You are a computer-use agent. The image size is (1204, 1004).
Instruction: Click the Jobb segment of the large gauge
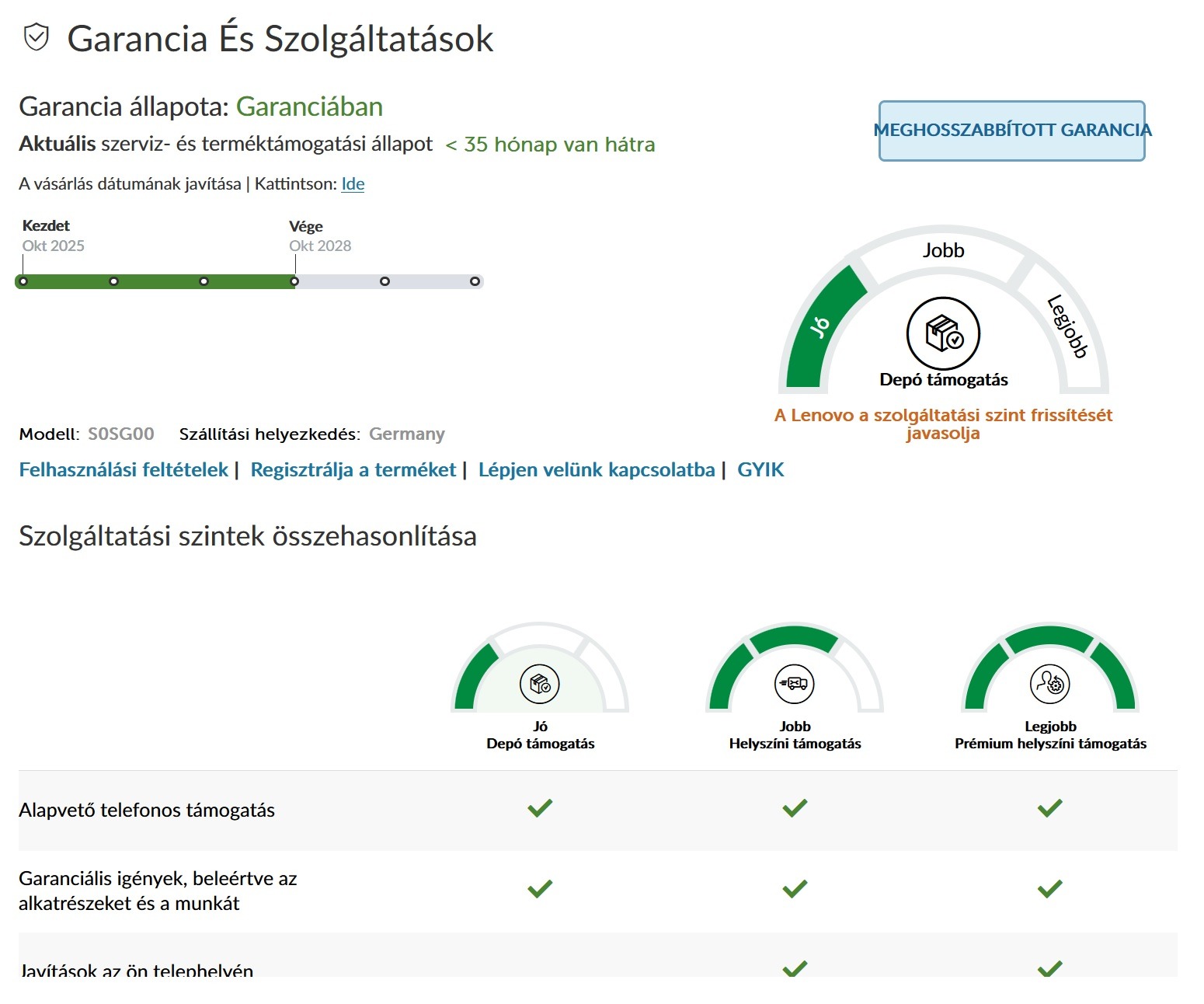943,251
